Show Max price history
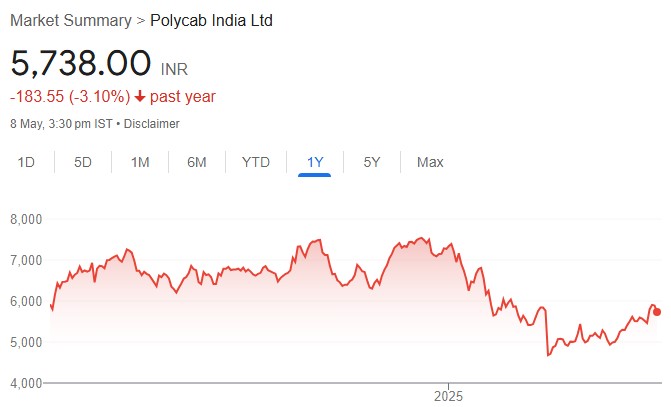 (430, 162)
